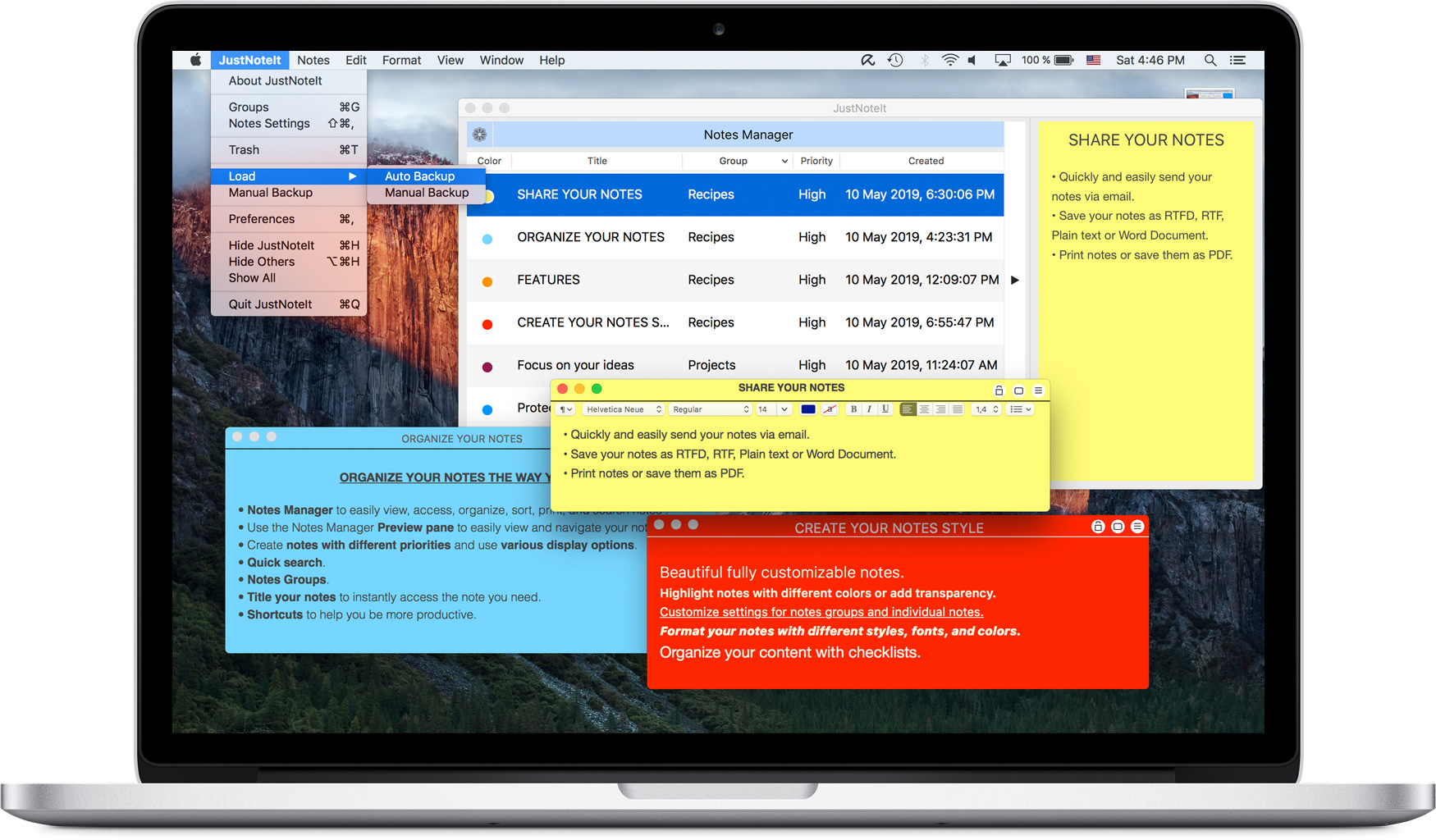Click the window-mode icon on red note

[x=1118, y=527]
